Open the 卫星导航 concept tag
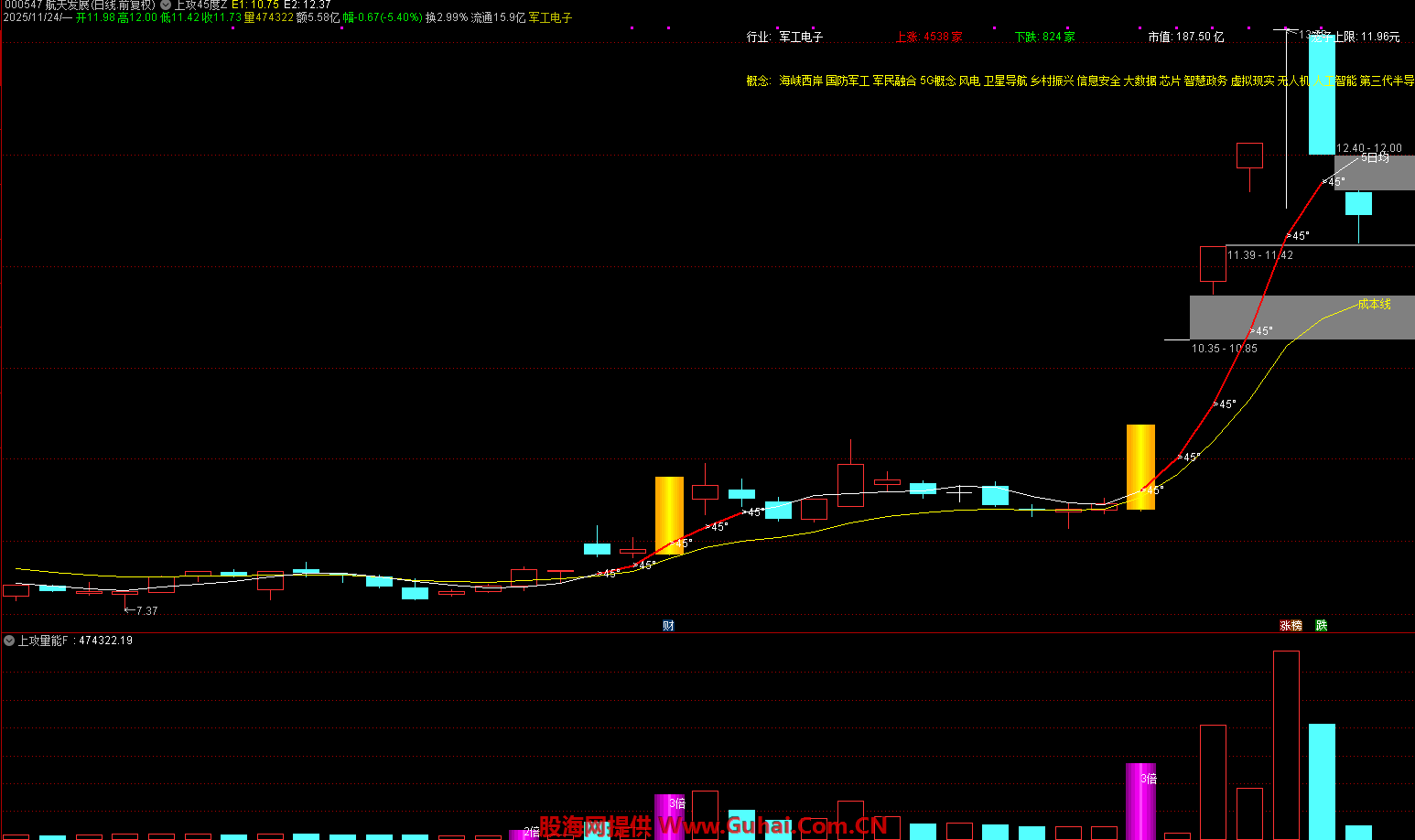This screenshot has height=840, width=1415. pyautogui.click(x=1005, y=81)
